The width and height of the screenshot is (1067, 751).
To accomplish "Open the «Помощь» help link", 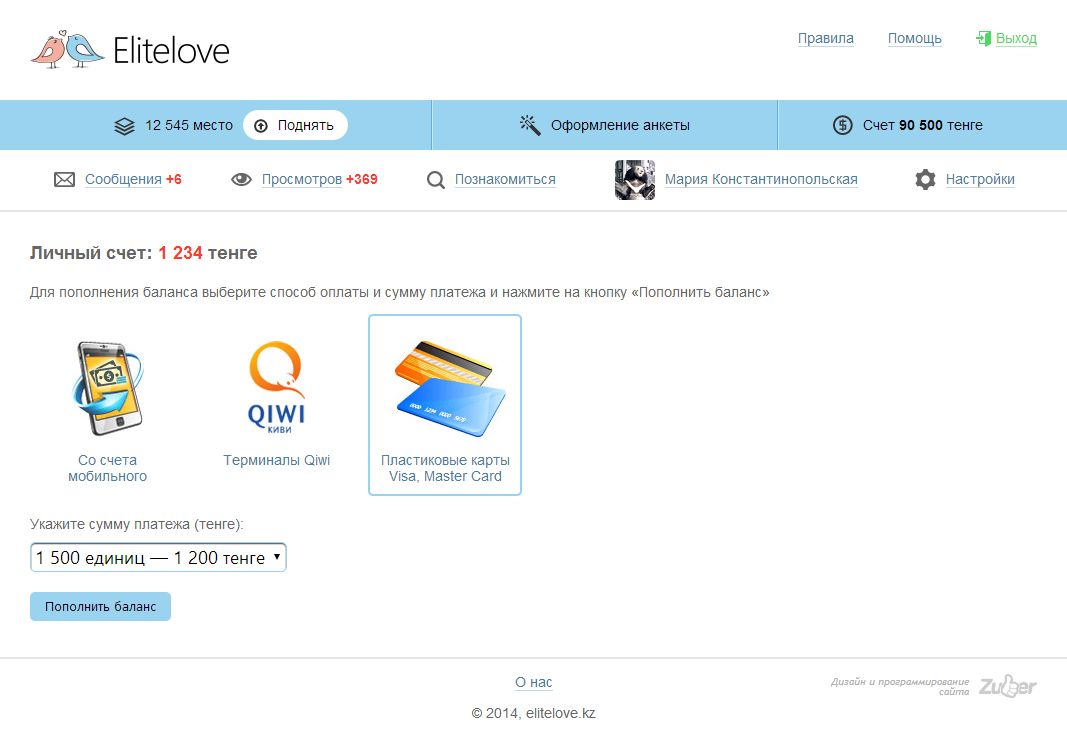I will [x=914, y=39].
